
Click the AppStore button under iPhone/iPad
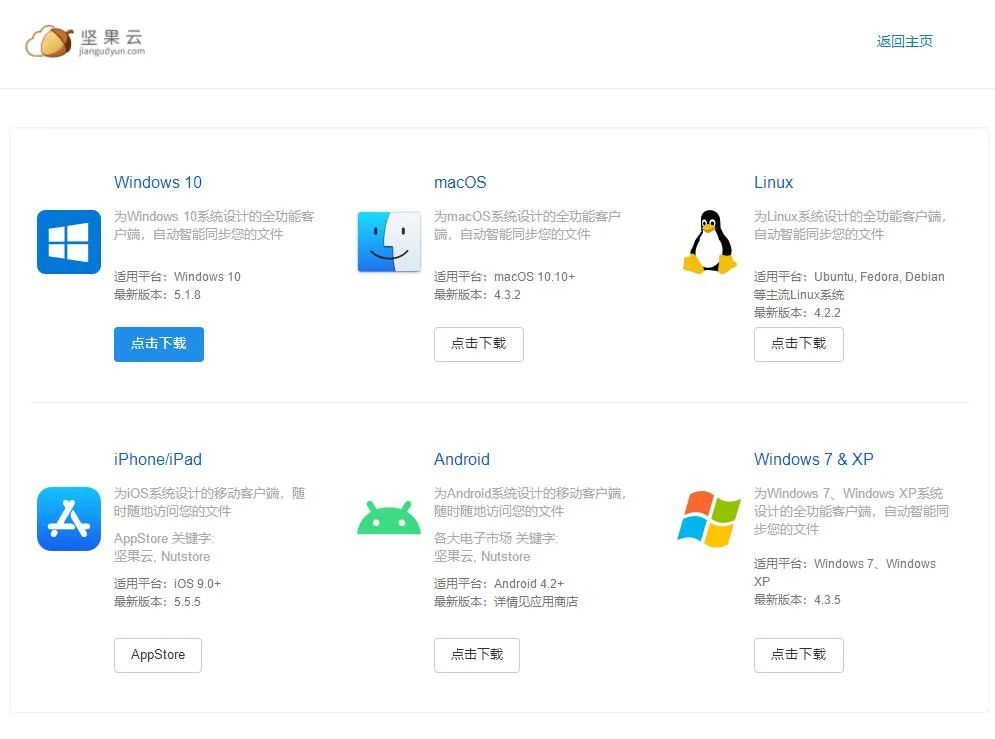pos(157,655)
